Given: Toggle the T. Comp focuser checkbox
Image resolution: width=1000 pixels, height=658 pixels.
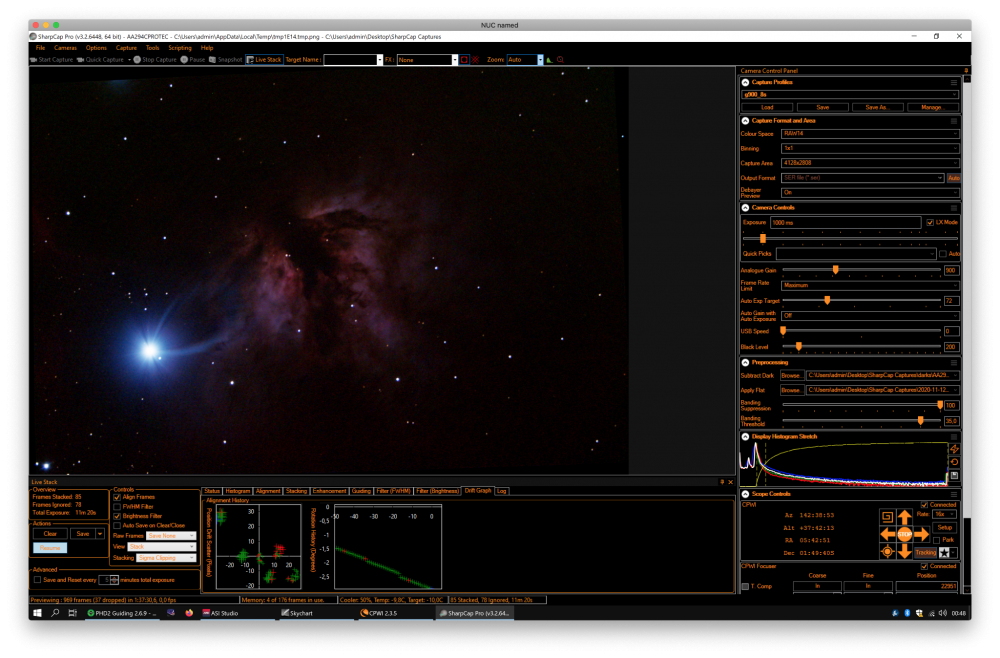Looking at the screenshot, I should [745, 586].
